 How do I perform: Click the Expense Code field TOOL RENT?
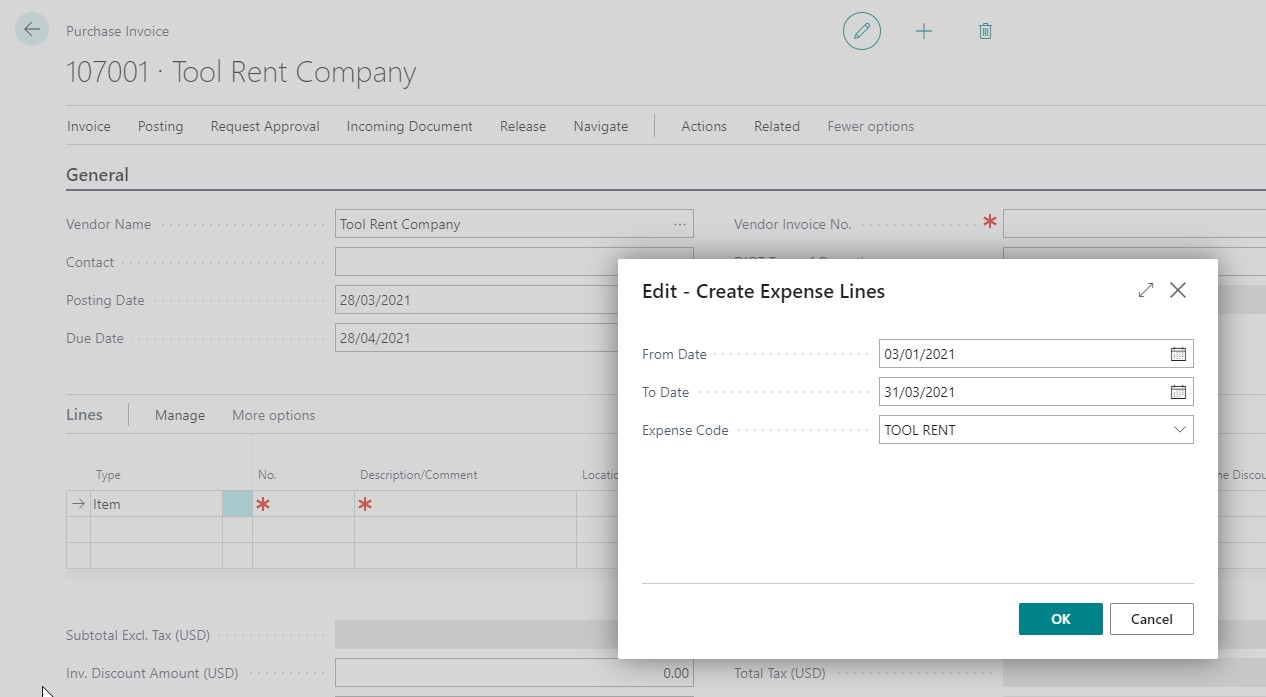tap(1036, 430)
